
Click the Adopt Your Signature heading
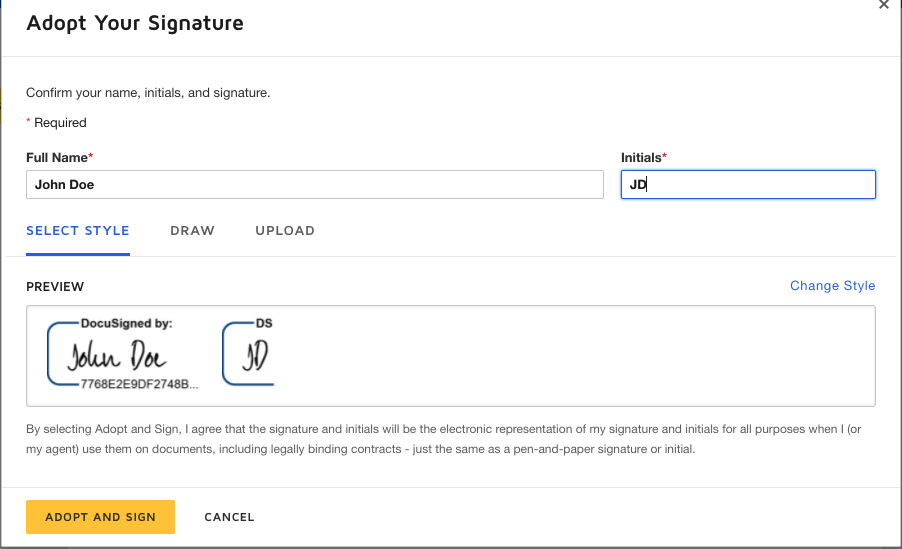click(135, 23)
